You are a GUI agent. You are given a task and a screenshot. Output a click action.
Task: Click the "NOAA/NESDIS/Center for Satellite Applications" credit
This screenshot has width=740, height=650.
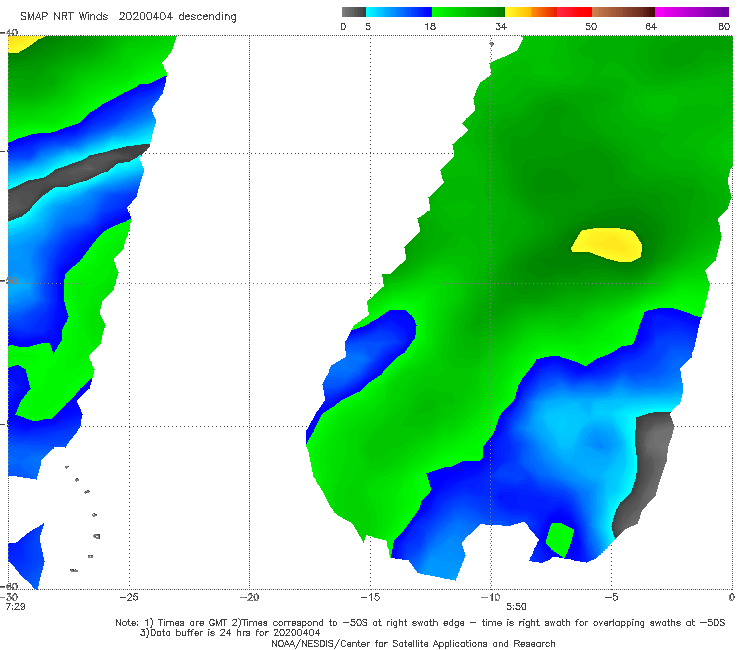(x=413, y=643)
